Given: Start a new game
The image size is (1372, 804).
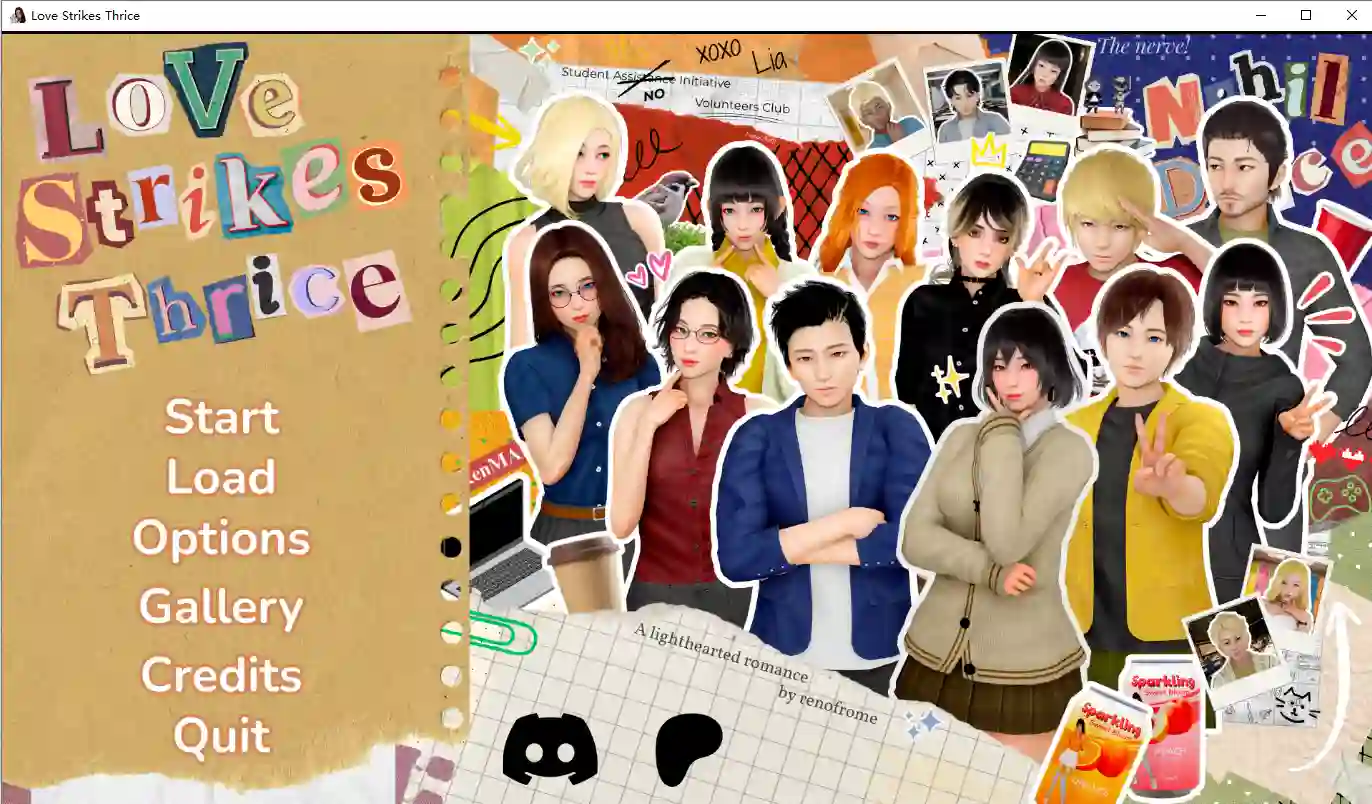Looking at the screenshot, I should click(220, 417).
